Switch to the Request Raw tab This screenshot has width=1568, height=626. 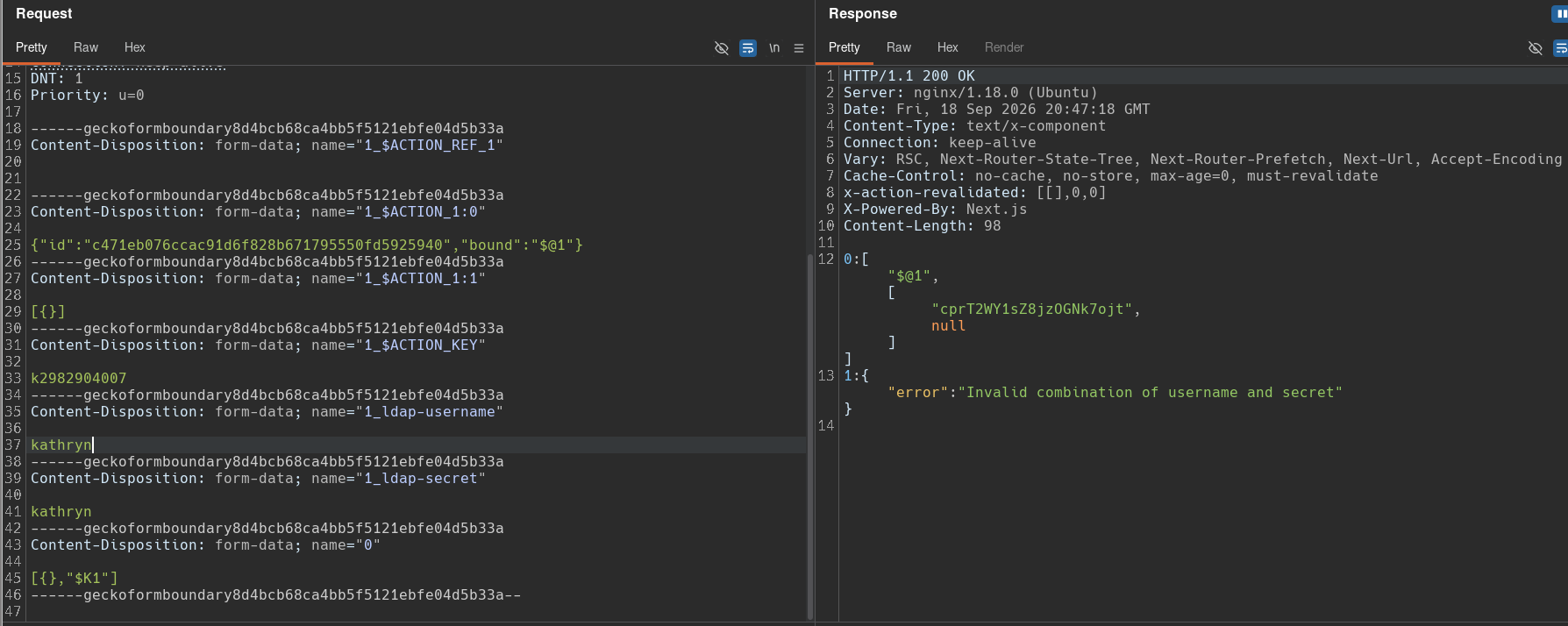[86, 47]
